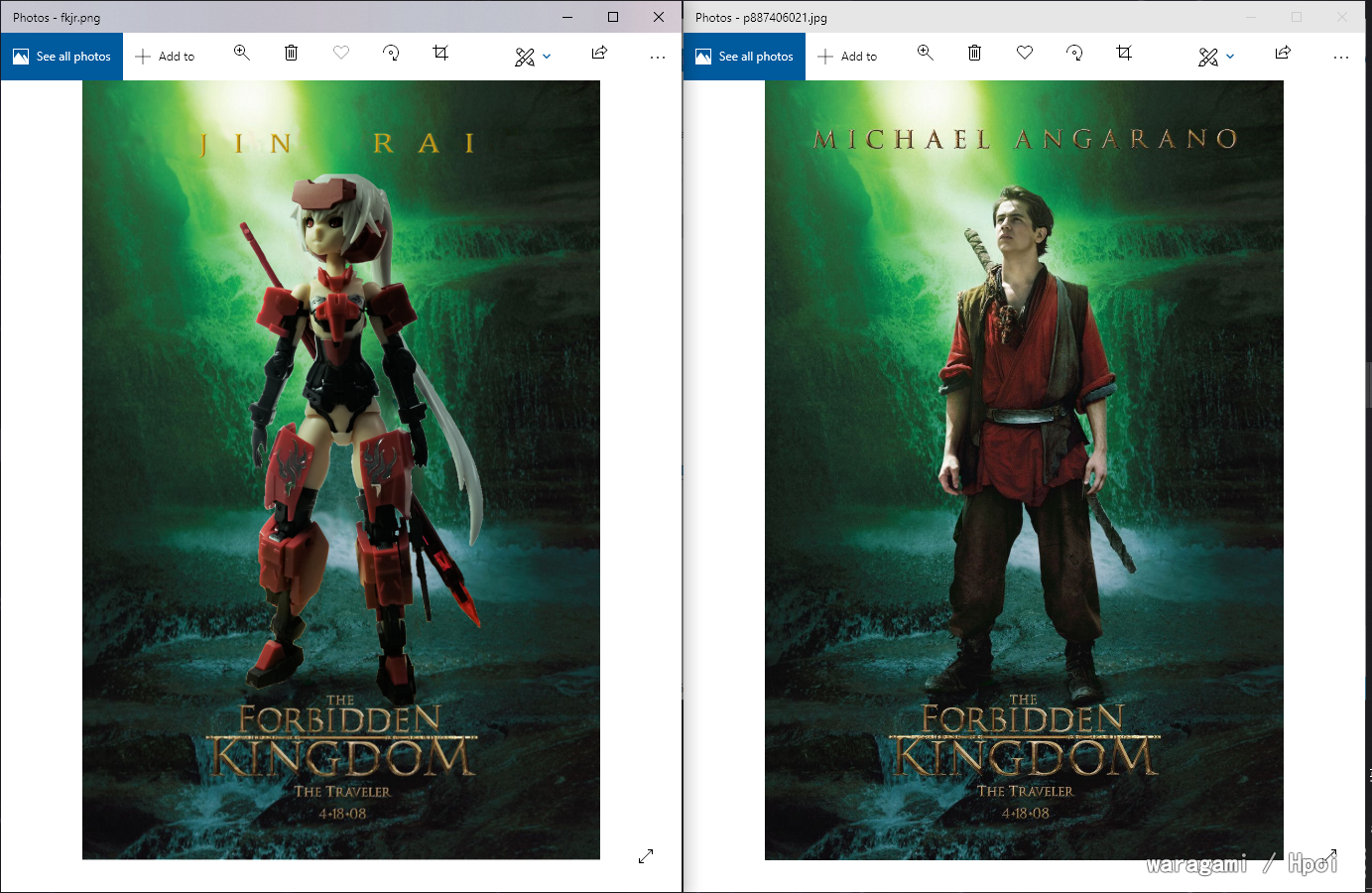Rotate the p887406021.jpg image
Image resolution: width=1372 pixels, height=893 pixels.
tap(1074, 54)
